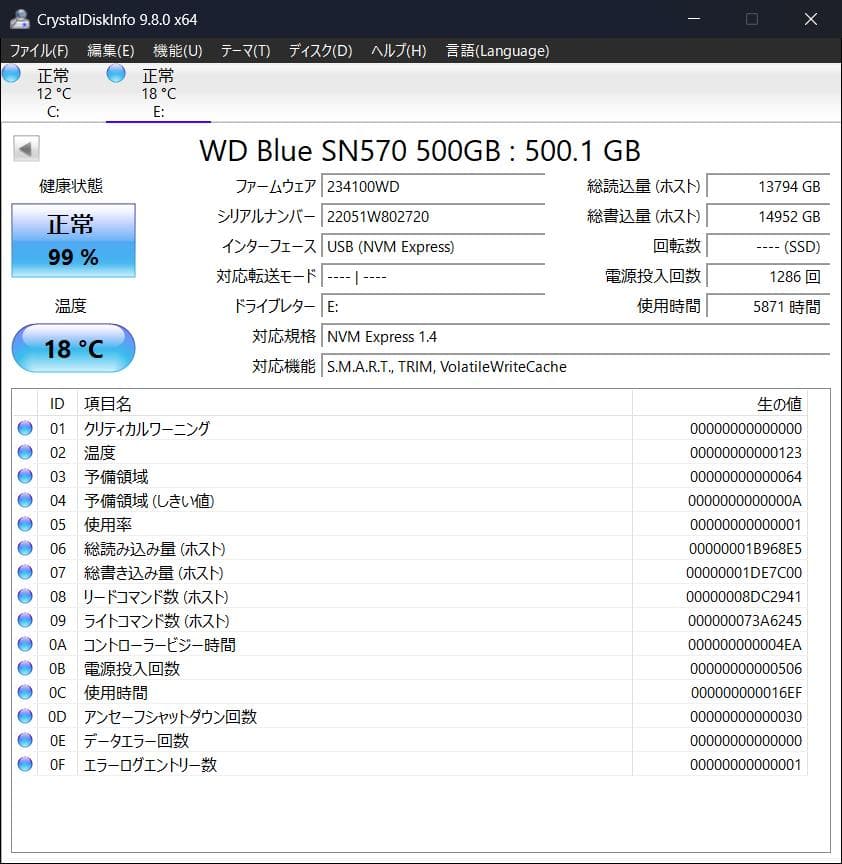Click the CrystalDiskInfo app icon in title bar
Screen dimensions: 842x864
pyautogui.click(x=20, y=19)
